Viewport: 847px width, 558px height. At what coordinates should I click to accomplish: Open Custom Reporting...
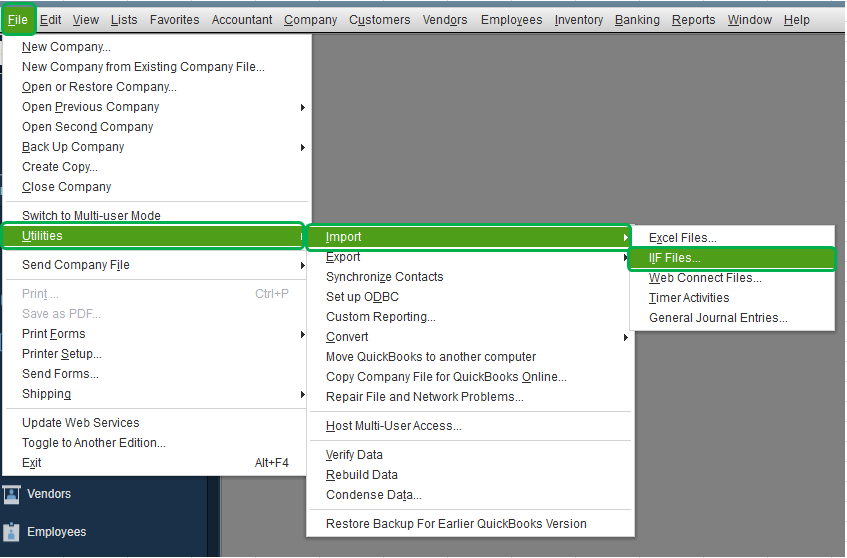[470, 317]
